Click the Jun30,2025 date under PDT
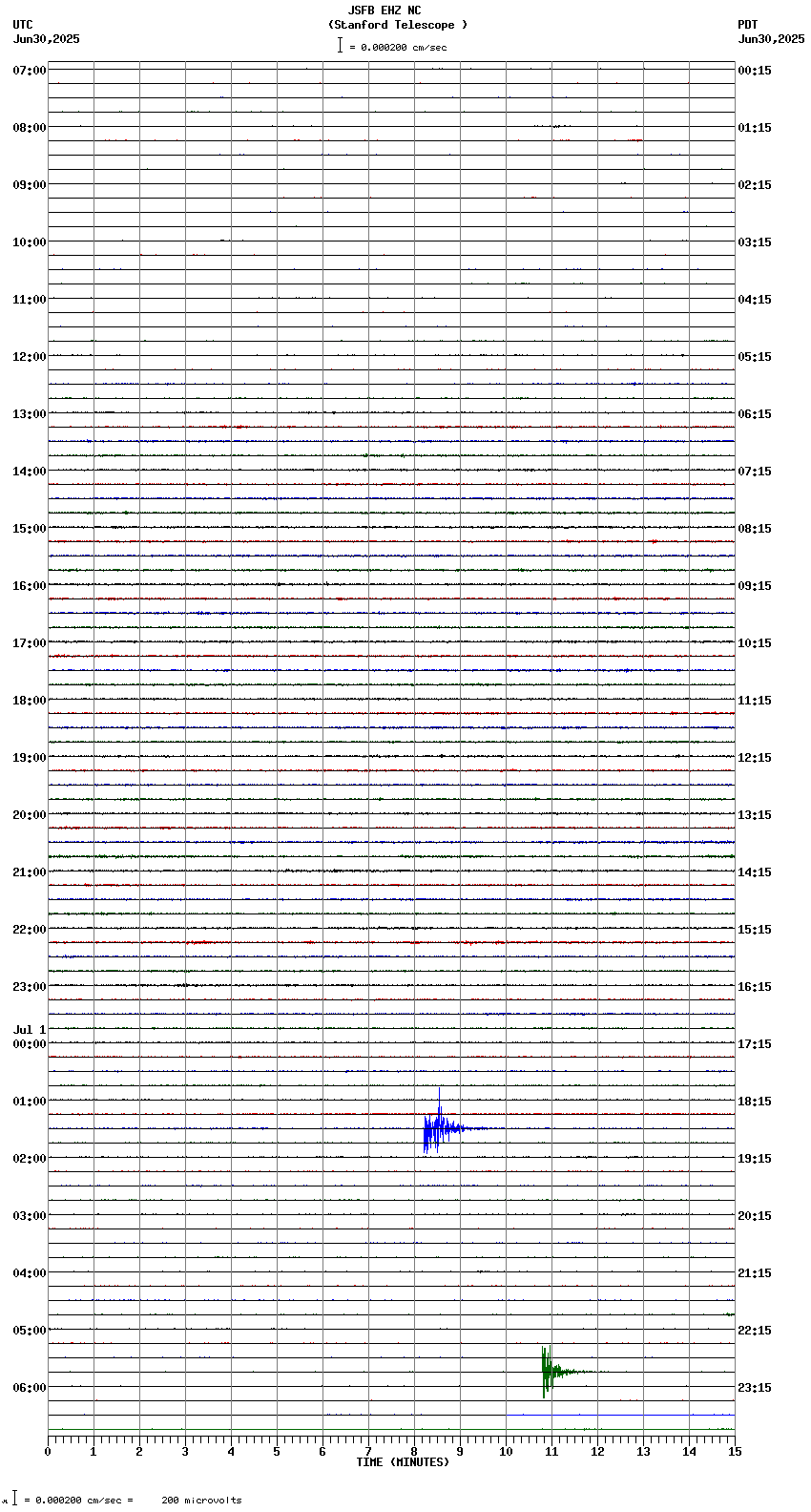This screenshot has height=1512, width=811. coord(771,39)
